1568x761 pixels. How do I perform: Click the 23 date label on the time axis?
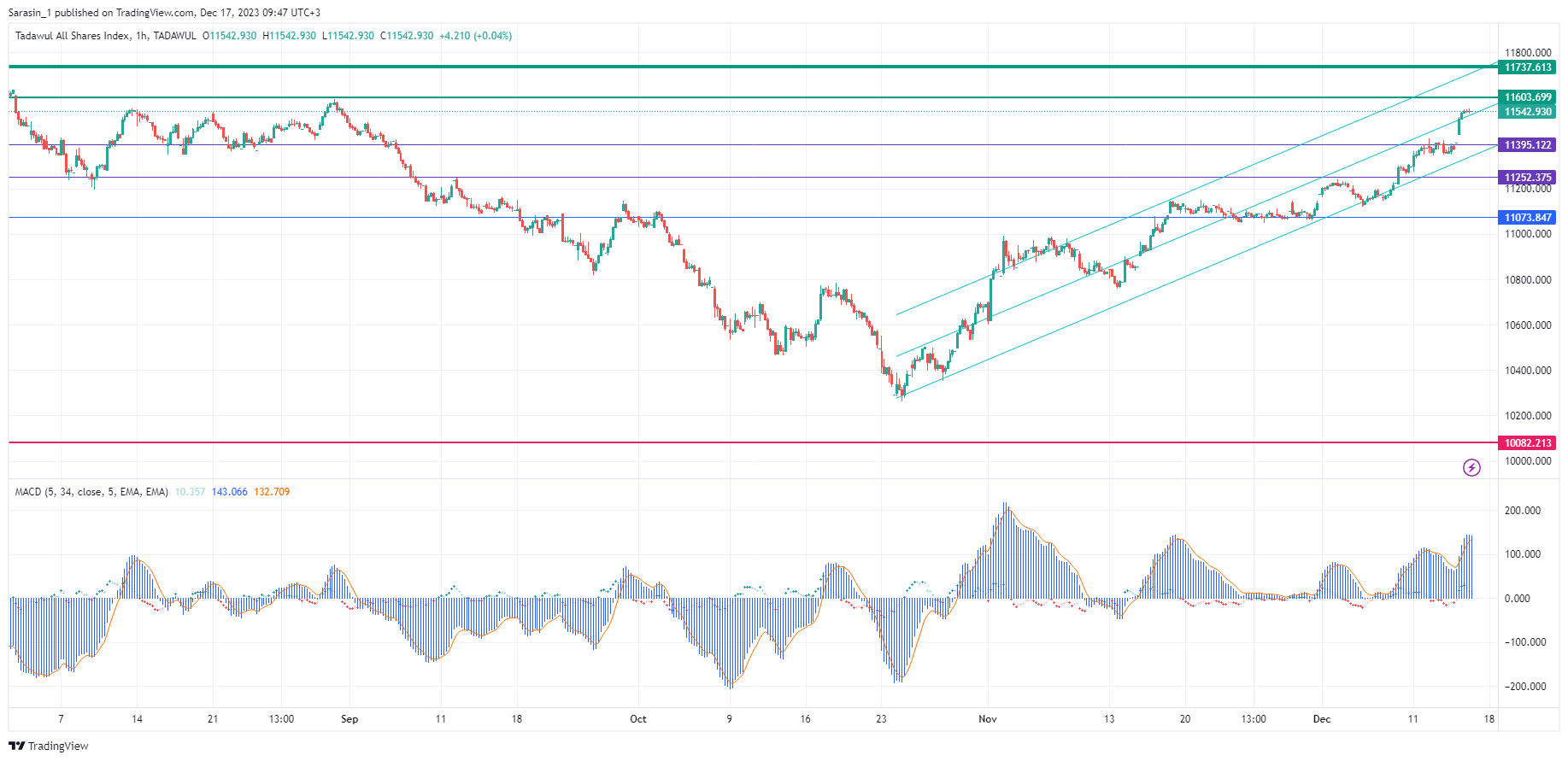[x=881, y=719]
